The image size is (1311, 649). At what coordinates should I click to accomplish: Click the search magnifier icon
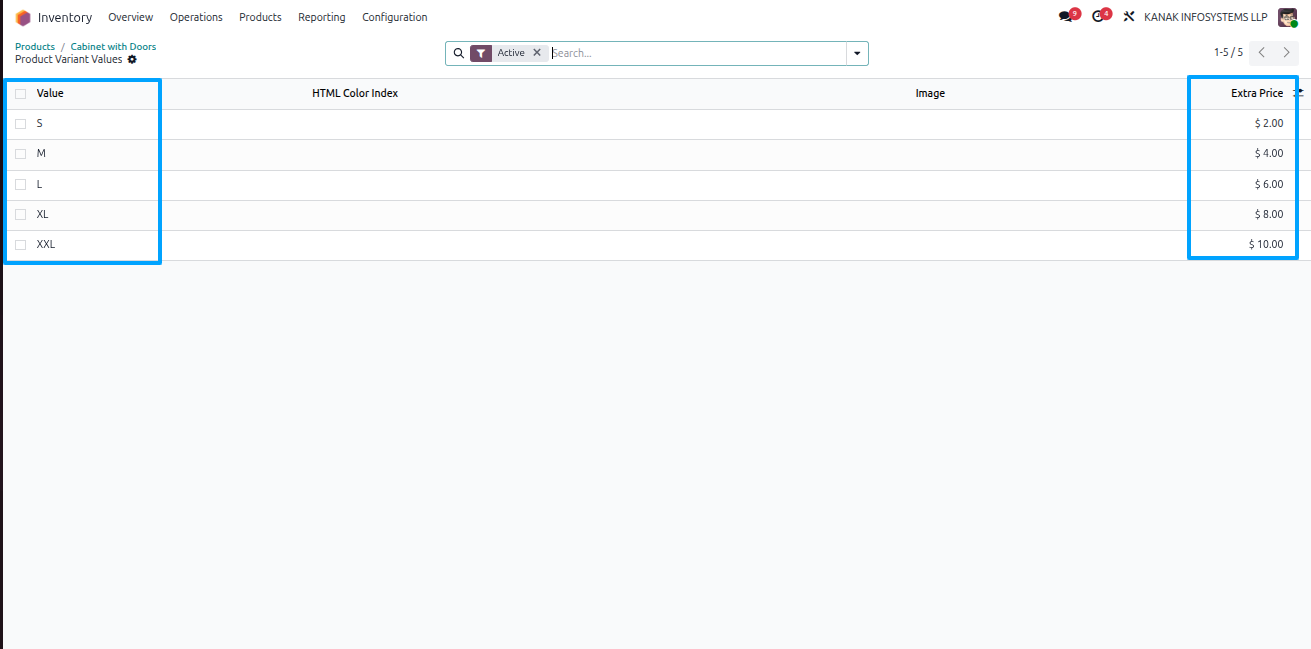(x=459, y=53)
